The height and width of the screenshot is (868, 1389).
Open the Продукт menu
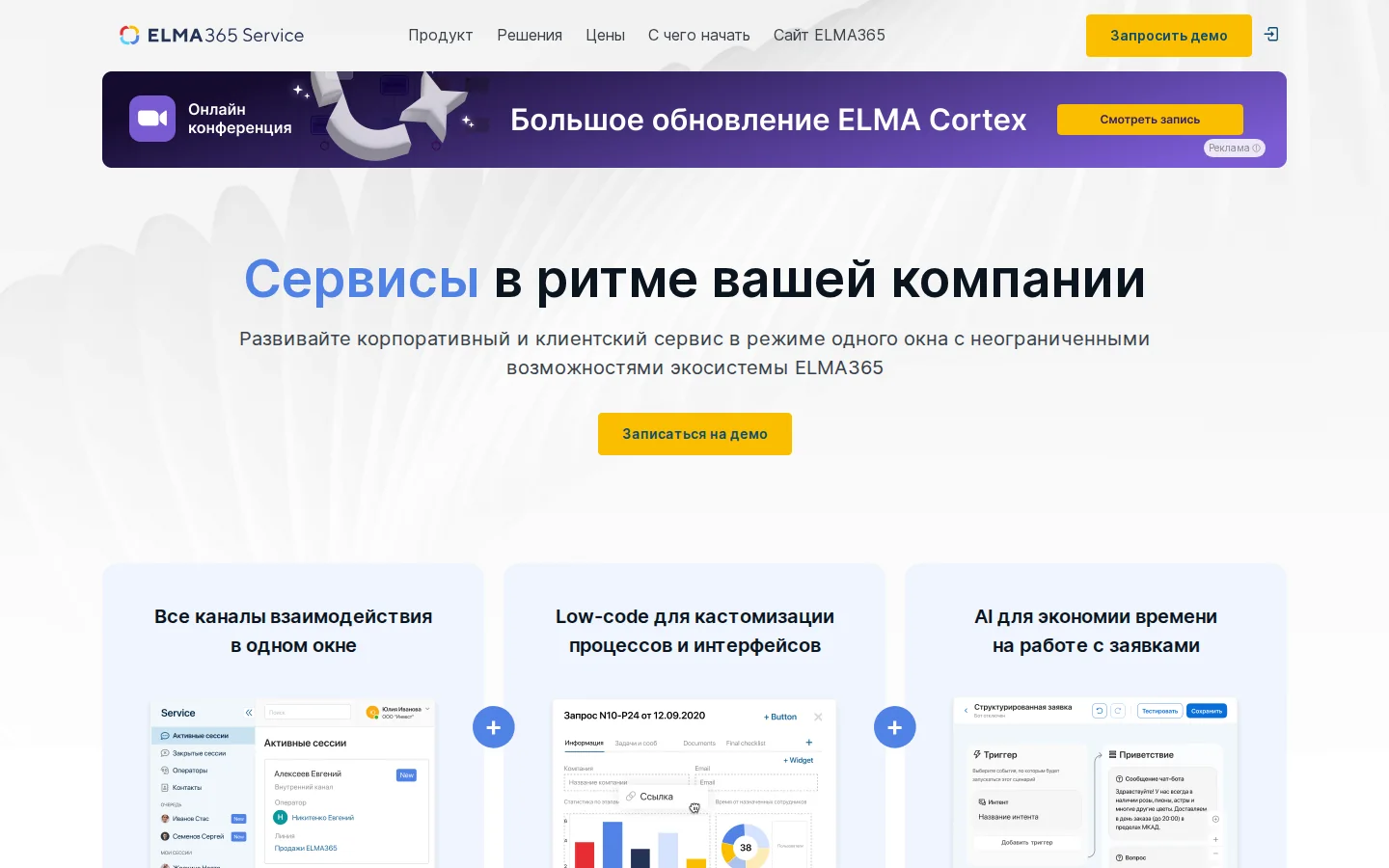point(440,35)
